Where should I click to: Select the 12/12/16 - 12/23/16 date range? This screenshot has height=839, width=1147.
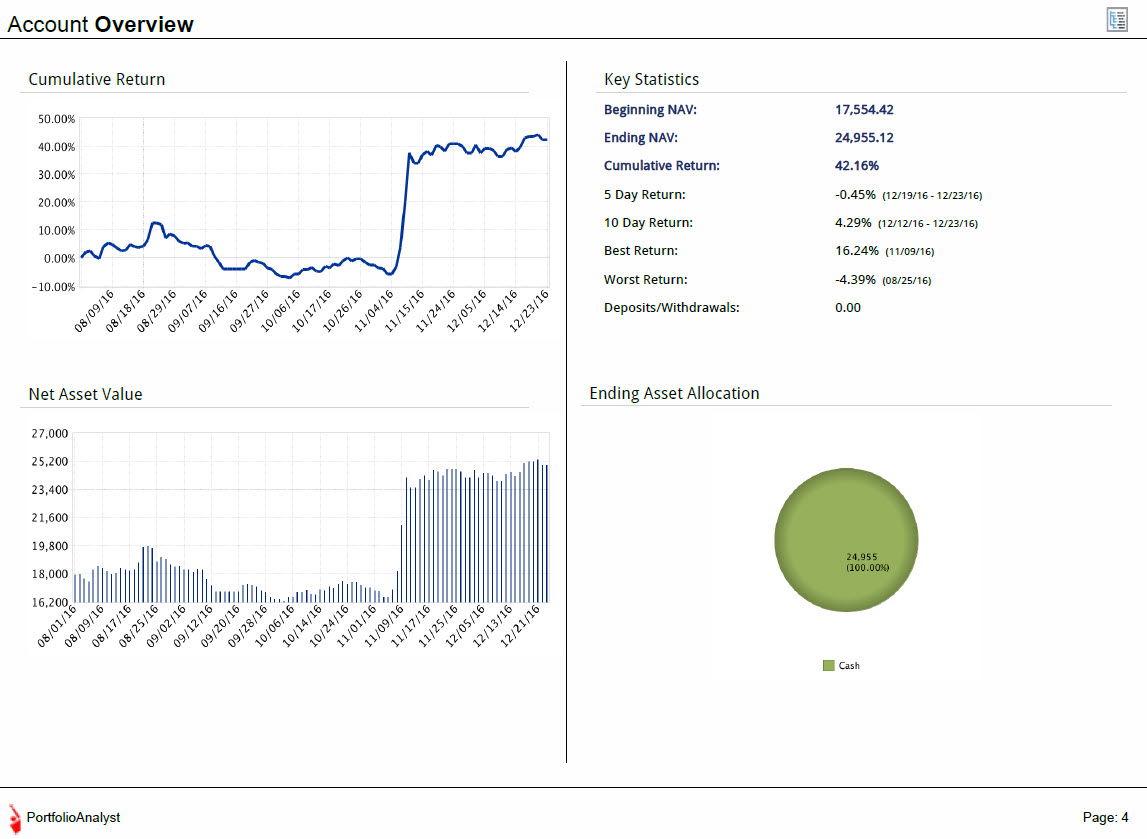pos(928,223)
